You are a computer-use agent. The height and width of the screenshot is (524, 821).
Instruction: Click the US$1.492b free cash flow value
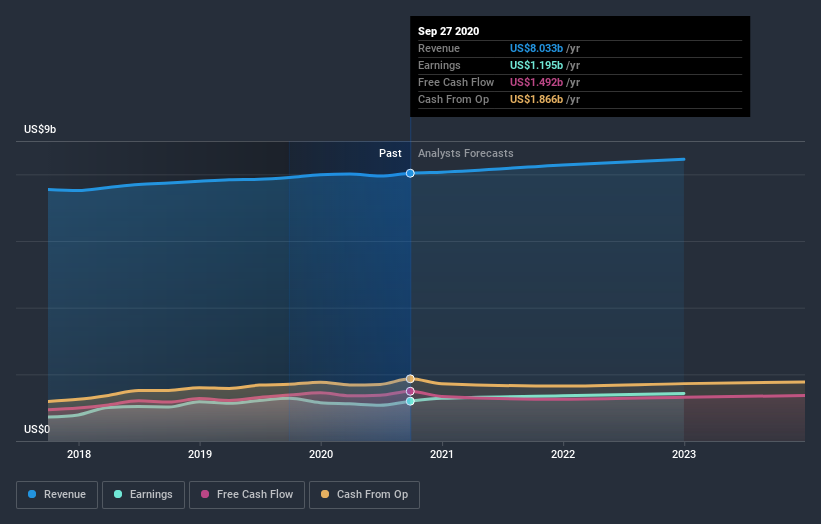pos(536,82)
